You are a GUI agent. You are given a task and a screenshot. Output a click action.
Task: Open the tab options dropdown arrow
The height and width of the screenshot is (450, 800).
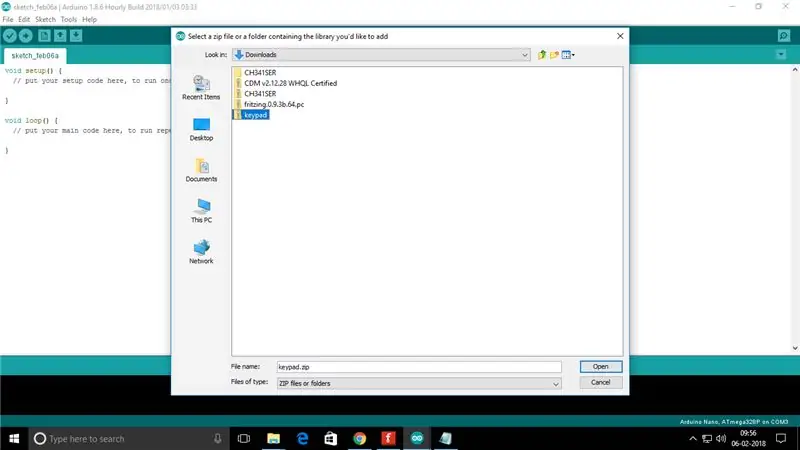(781, 54)
